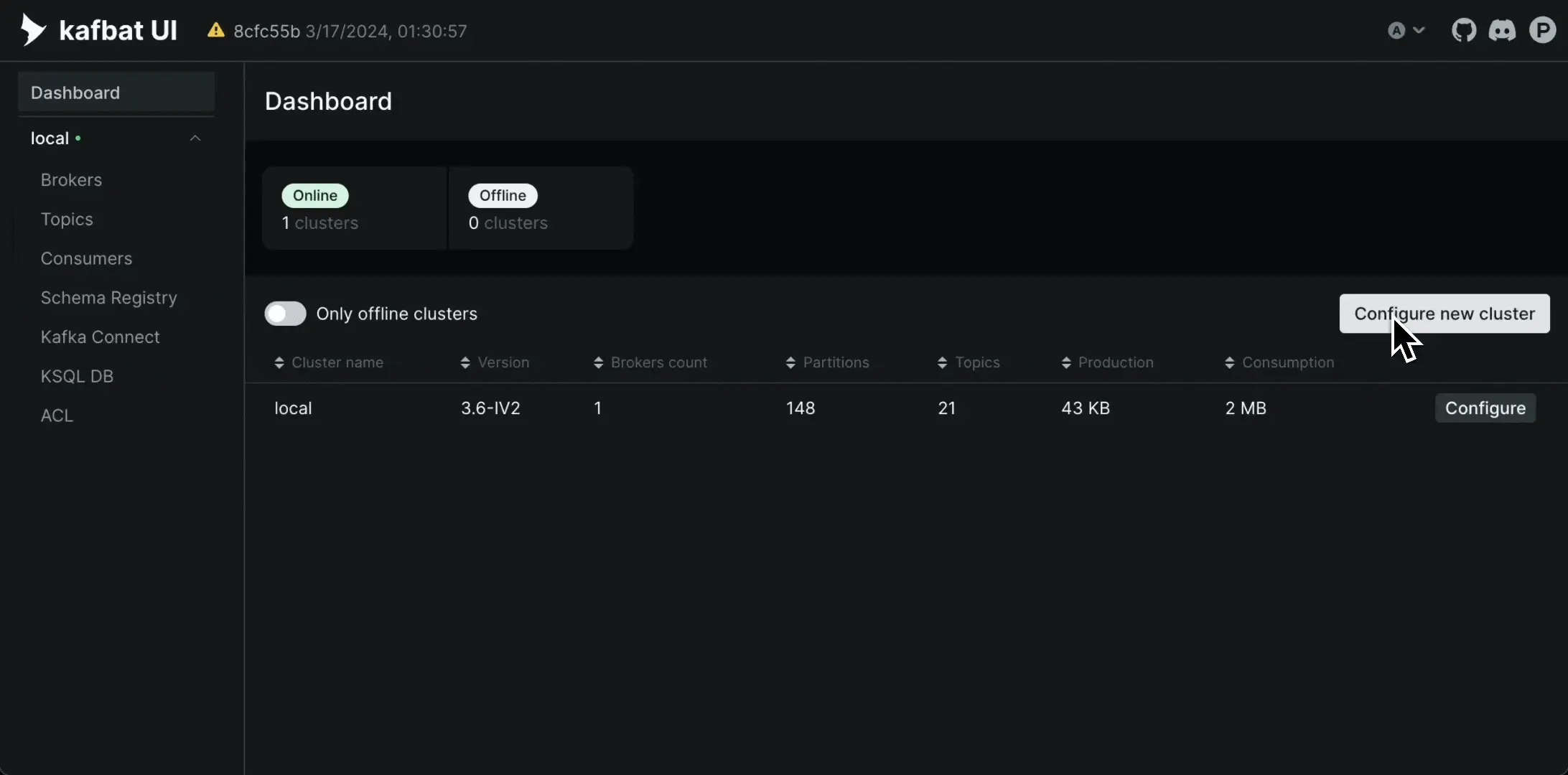The height and width of the screenshot is (775, 1568).
Task: Open the Discord community link
Action: pyautogui.click(x=1502, y=30)
